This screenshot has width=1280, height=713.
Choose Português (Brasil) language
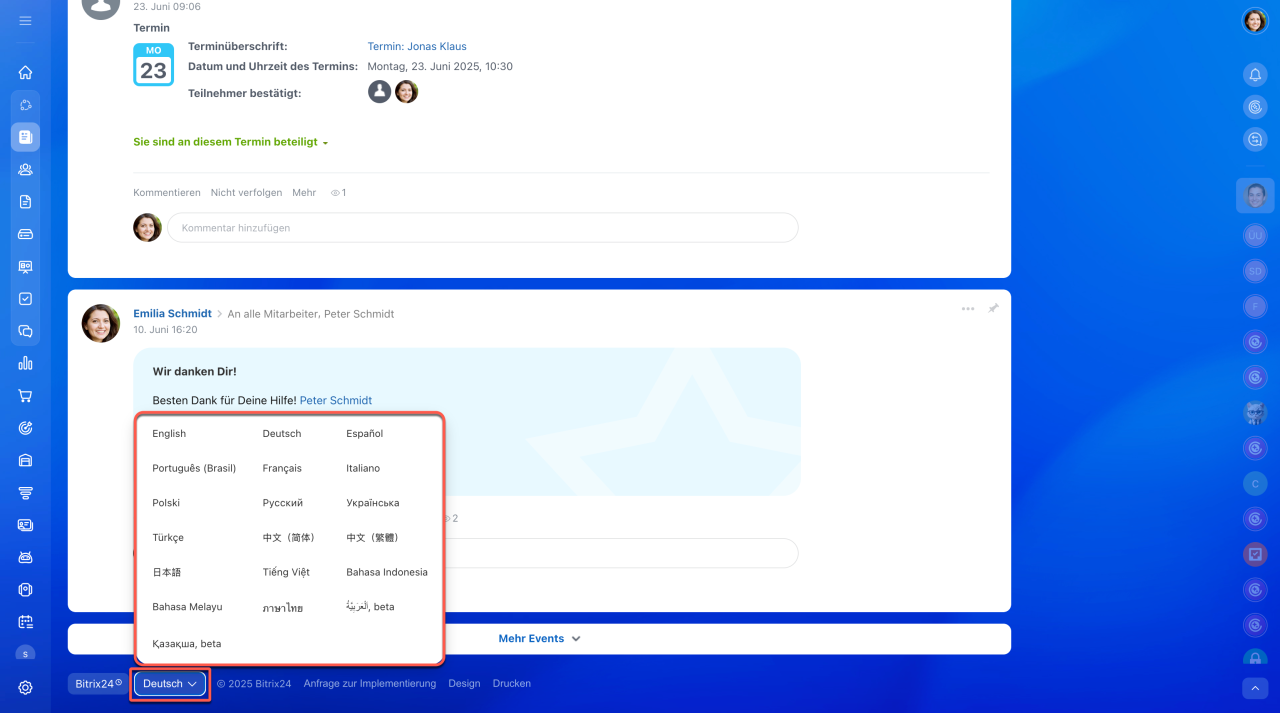click(194, 468)
